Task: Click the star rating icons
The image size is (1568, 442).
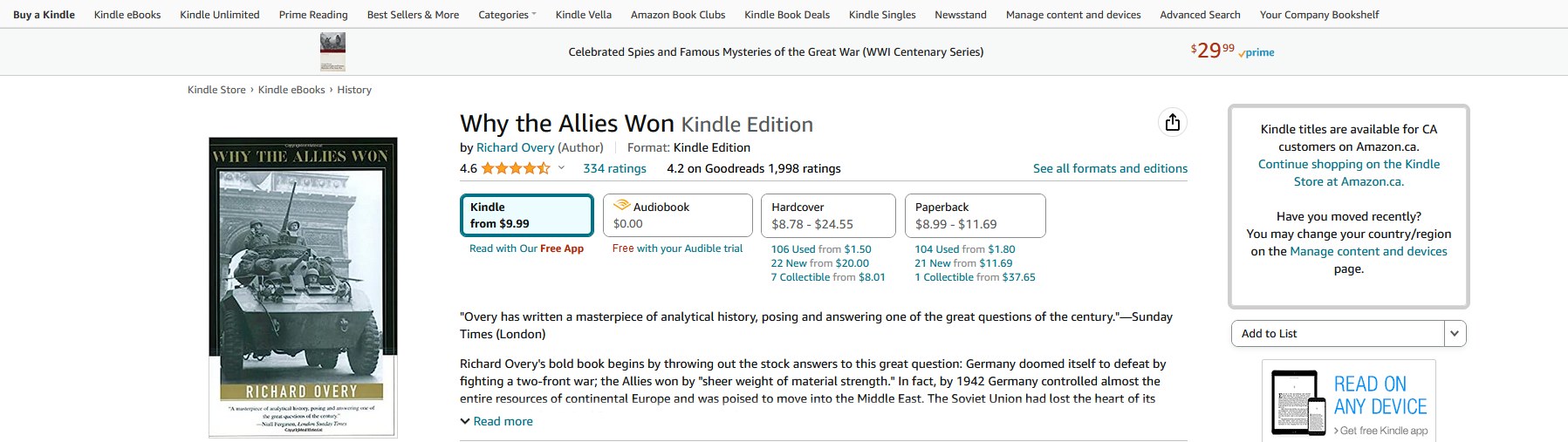Action: click(x=515, y=168)
